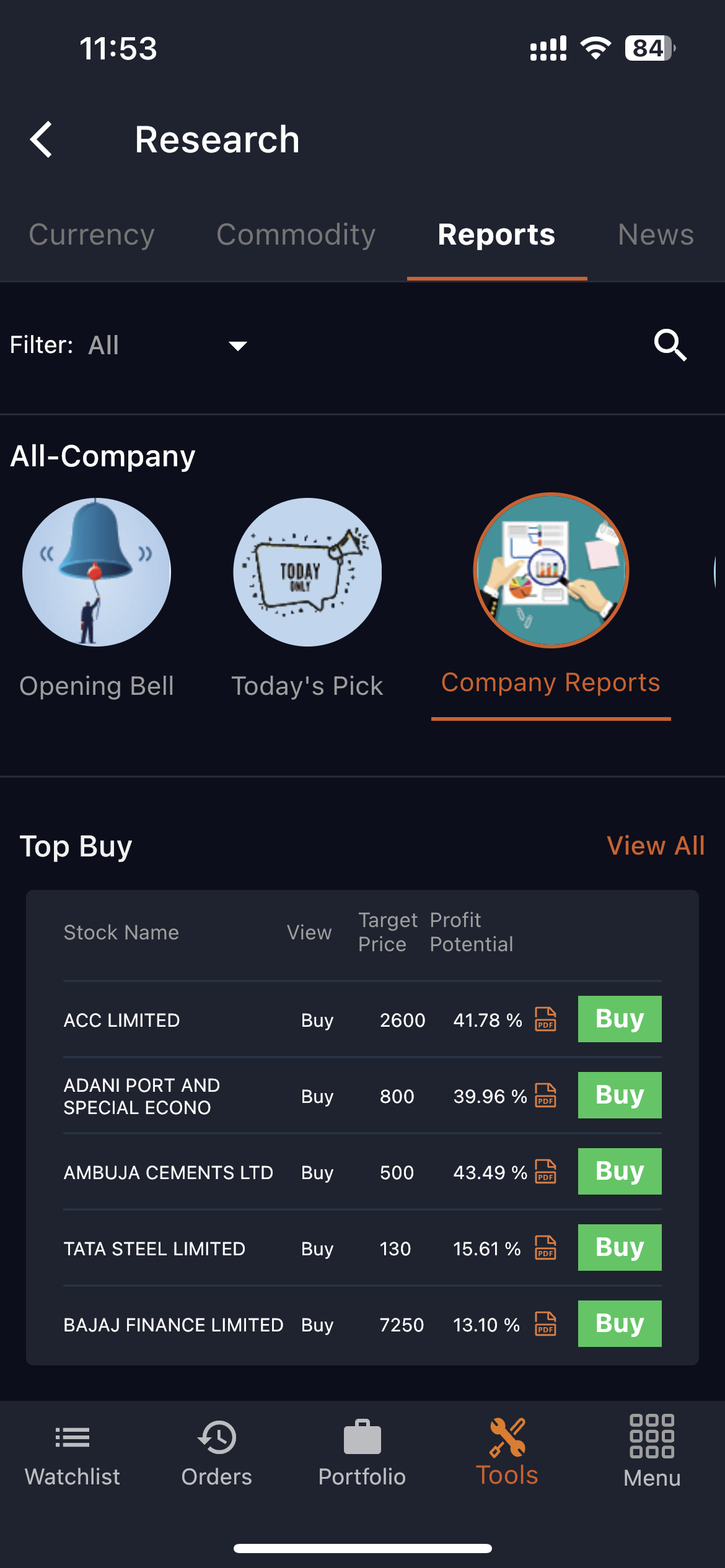Open the search magnifier icon
The image size is (725, 1568).
[670, 345]
